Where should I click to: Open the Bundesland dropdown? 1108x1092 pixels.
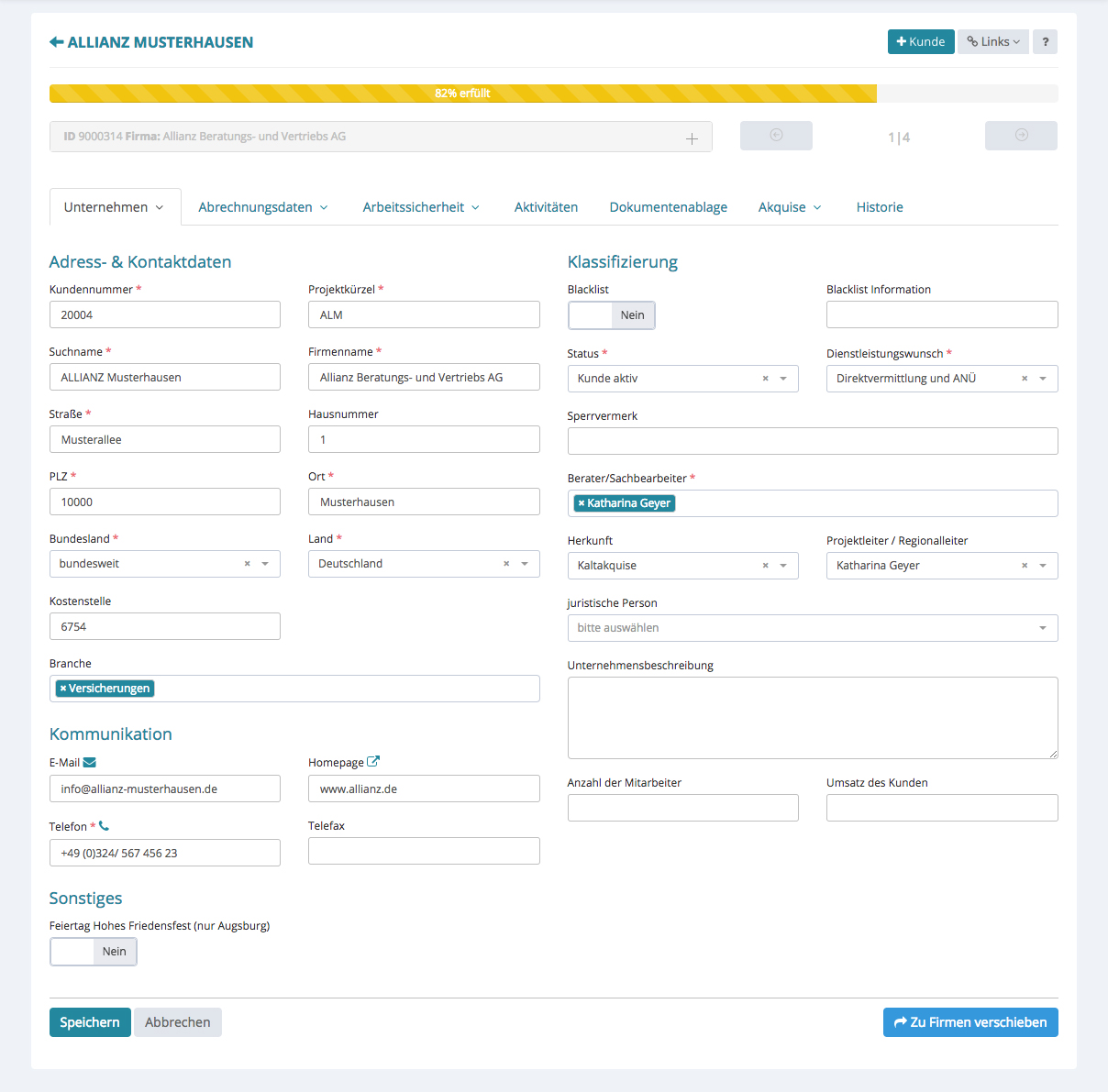[265, 564]
